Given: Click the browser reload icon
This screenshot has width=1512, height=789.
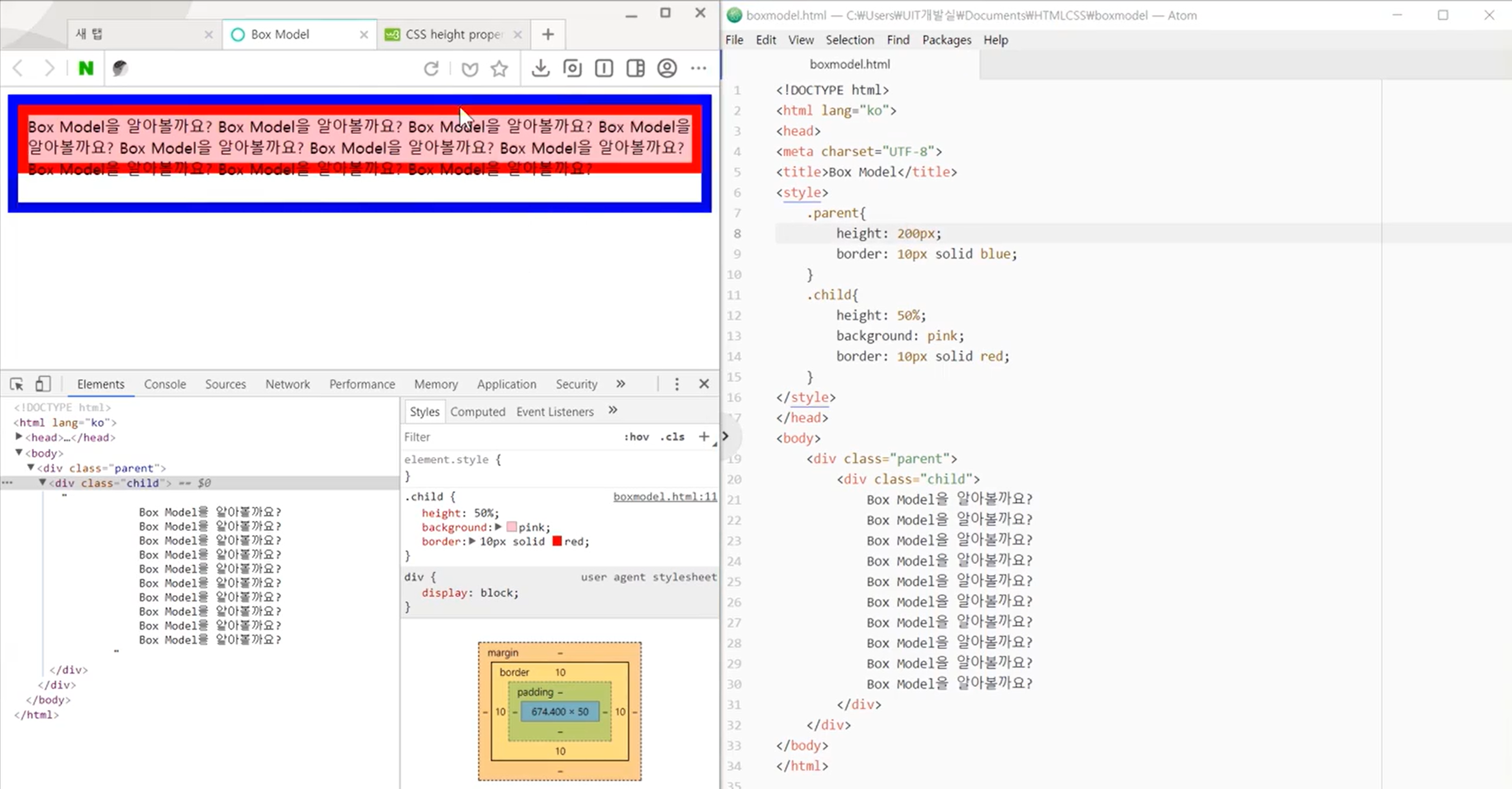Looking at the screenshot, I should coord(431,69).
